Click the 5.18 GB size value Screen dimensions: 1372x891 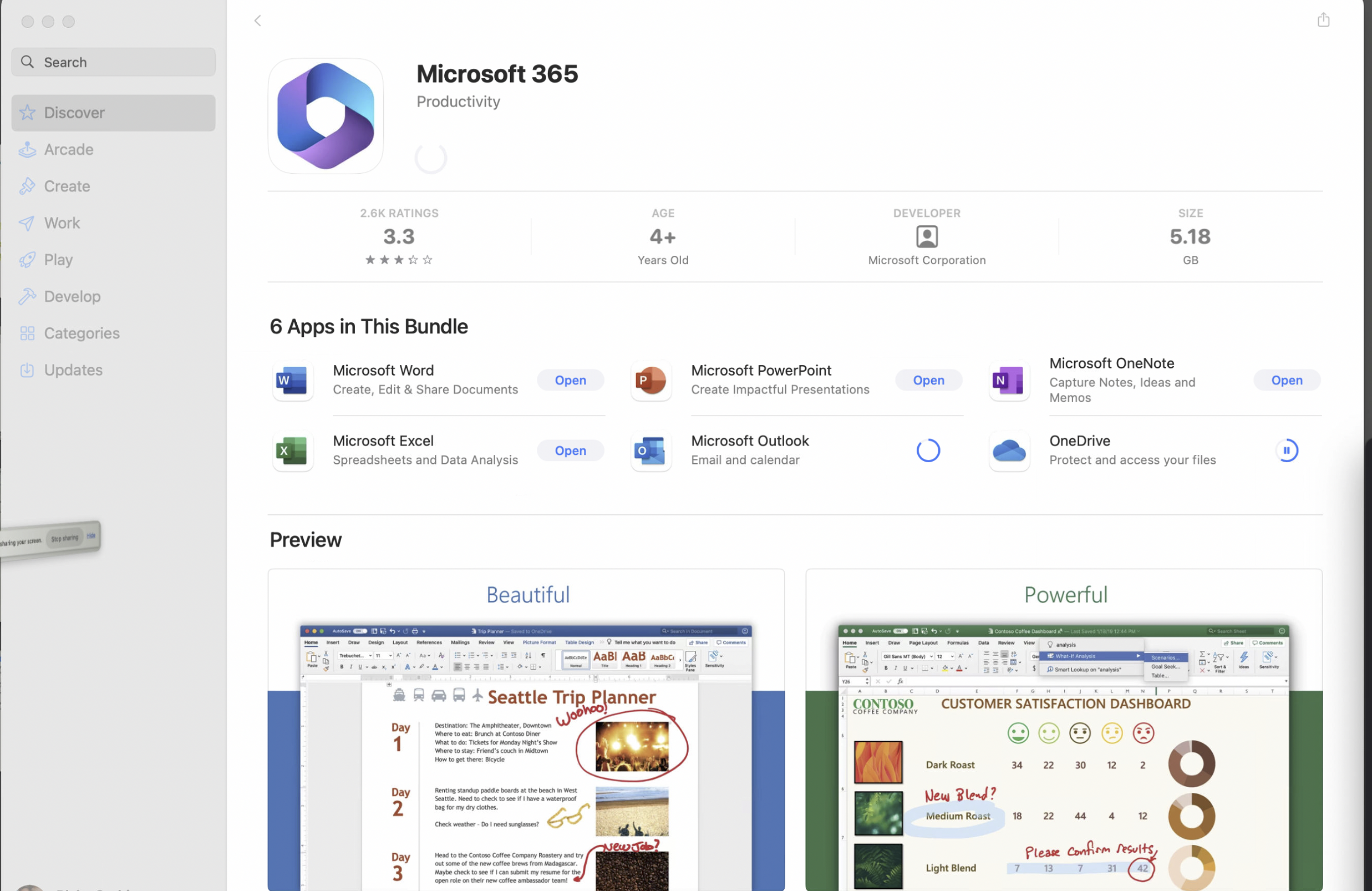click(x=1190, y=236)
